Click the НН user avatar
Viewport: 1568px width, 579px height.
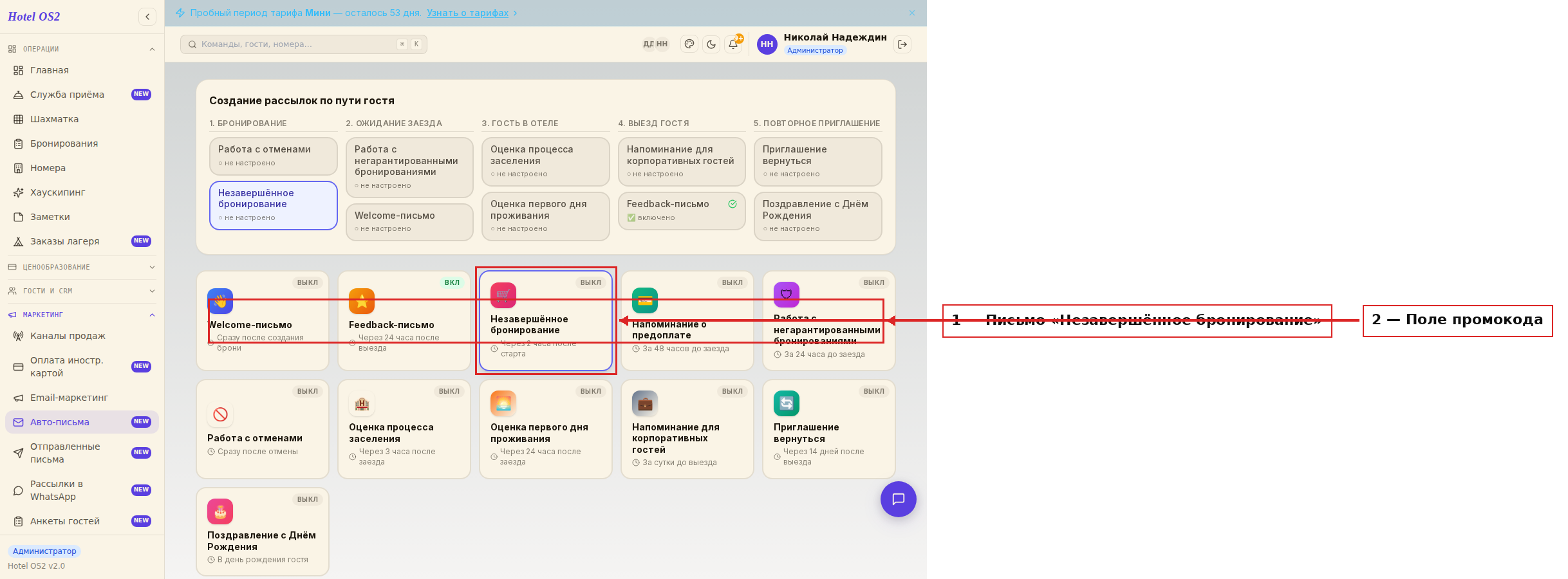(767, 44)
